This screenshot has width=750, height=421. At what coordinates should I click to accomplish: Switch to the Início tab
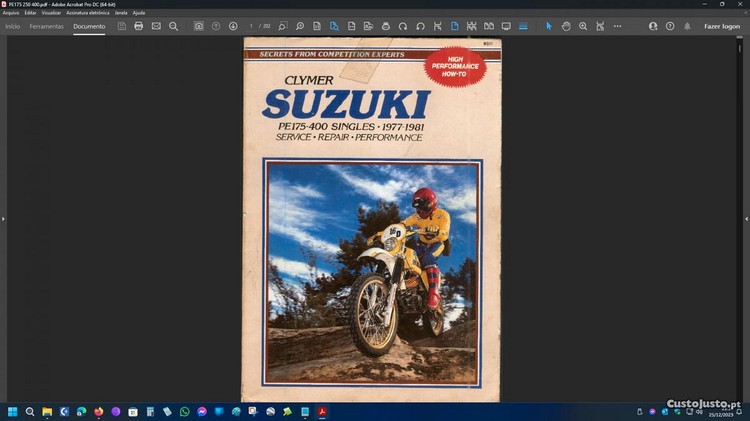pyautogui.click(x=13, y=26)
